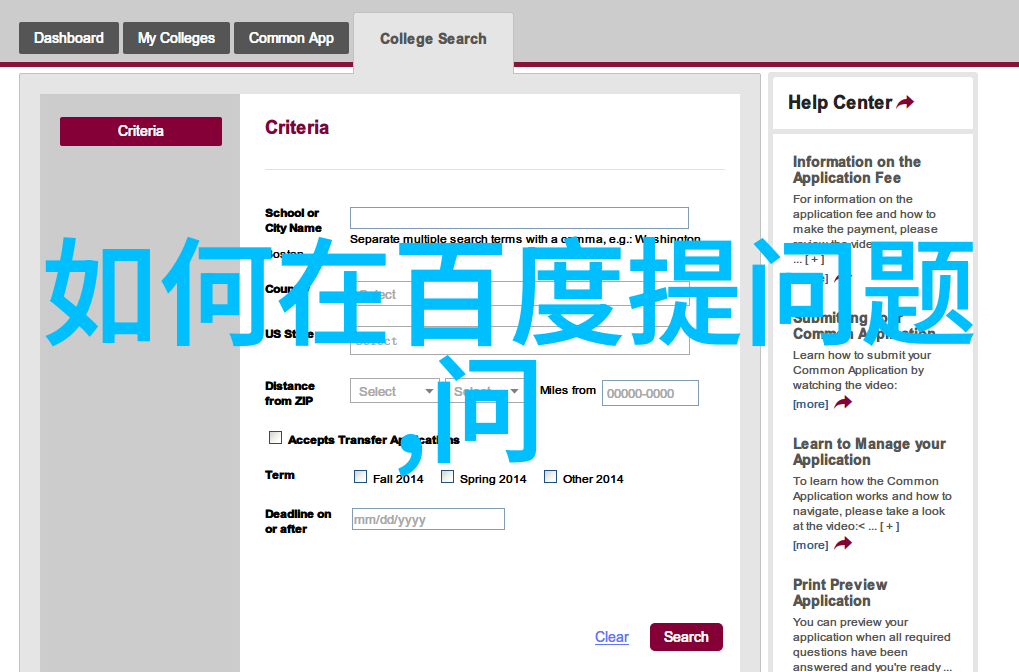1019x672 pixels.
Task: Open the Select dropdown just before 'Miles from'
Action: tap(487, 391)
